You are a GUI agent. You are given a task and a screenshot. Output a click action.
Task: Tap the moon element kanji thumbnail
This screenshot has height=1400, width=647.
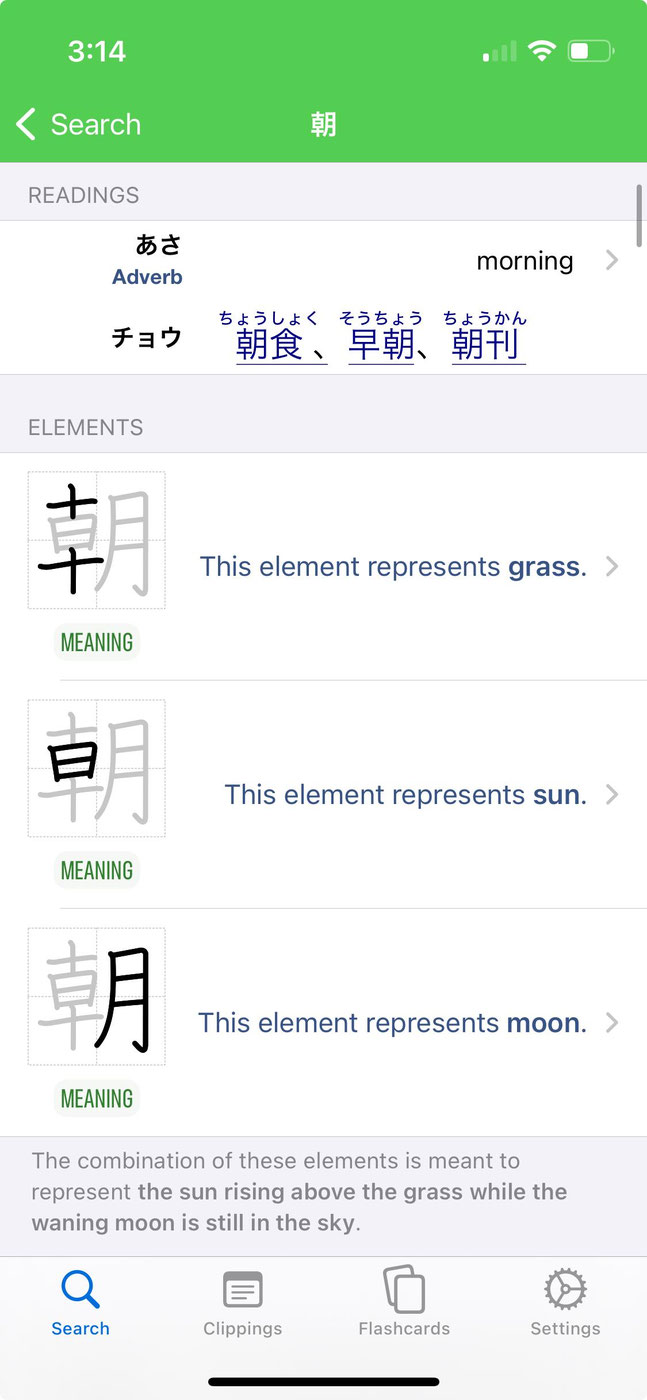(x=97, y=996)
